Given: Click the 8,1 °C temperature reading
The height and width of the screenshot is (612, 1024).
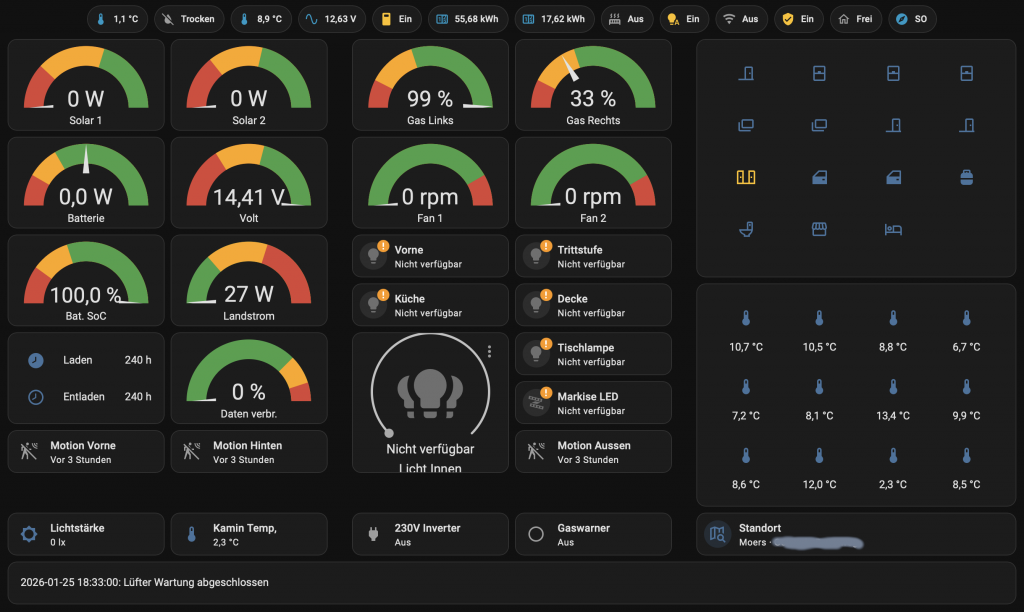Looking at the screenshot, I should pos(819,415).
